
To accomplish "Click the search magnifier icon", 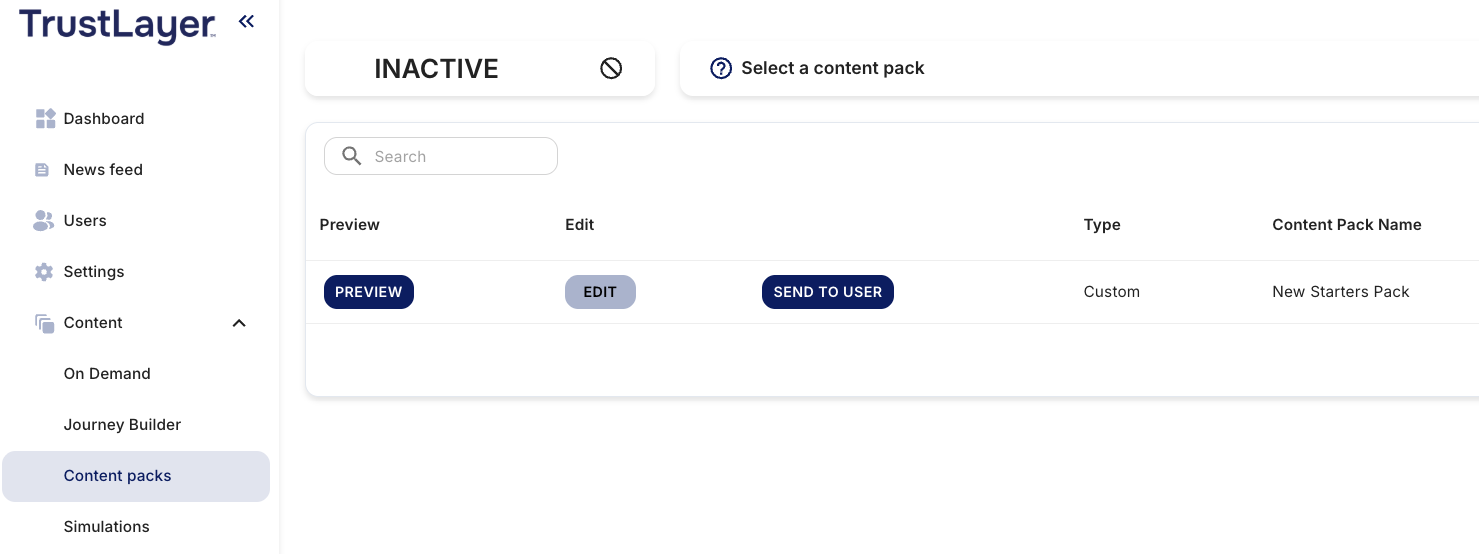I will (351, 156).
